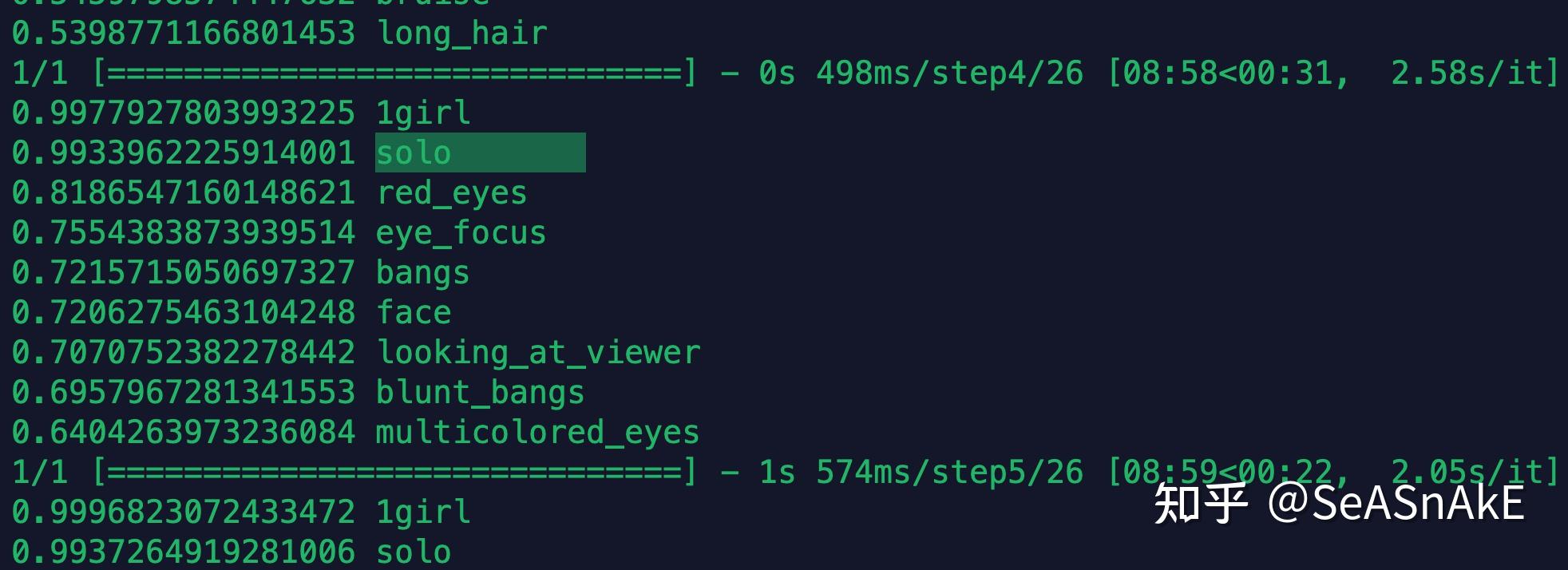Click the "long_hair" tag text
The width and height of the screenshot is (1568, 570).
(x=461, y=33)
